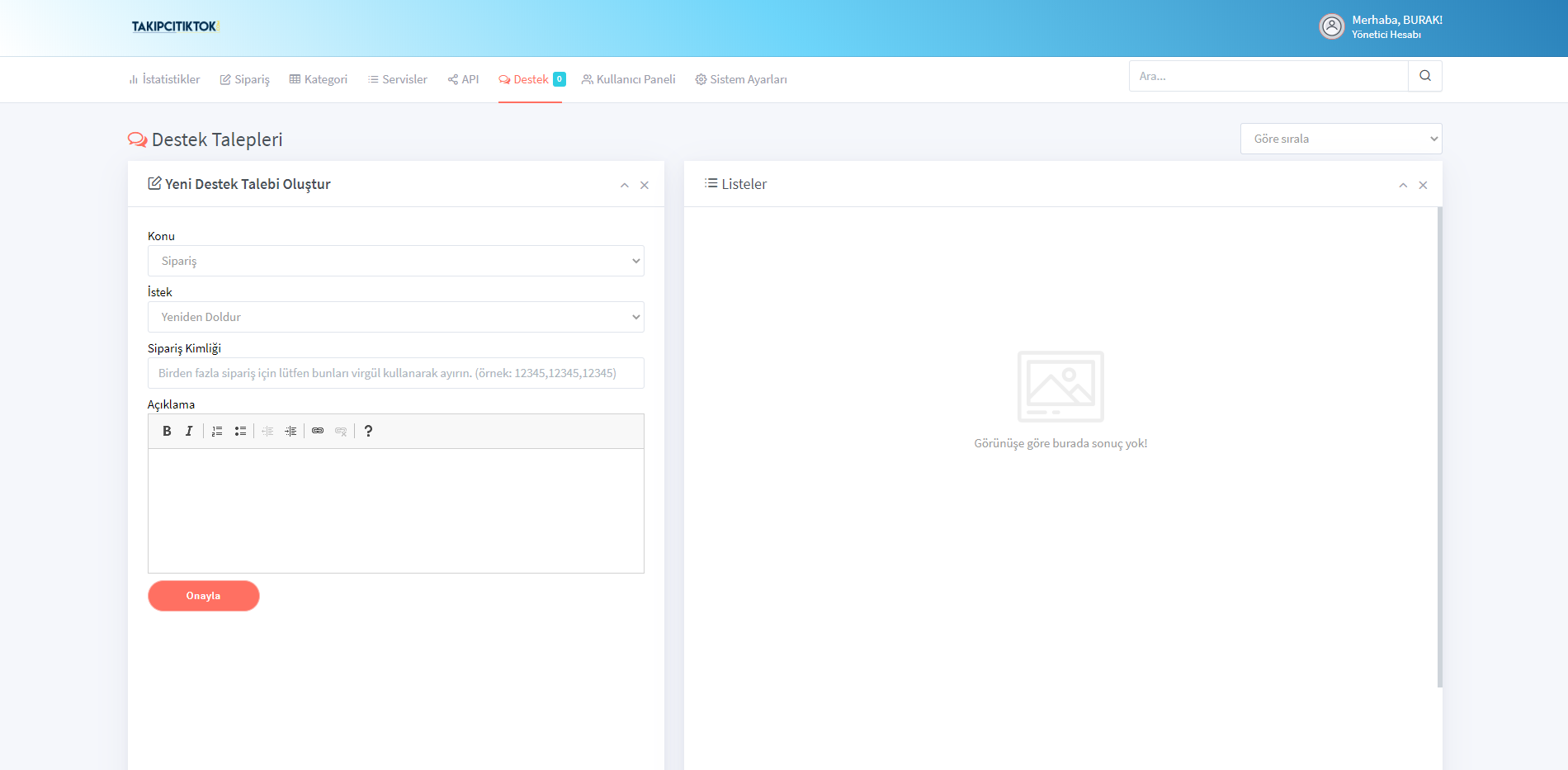Click the Merhaba, BURAK! account link

[x=1397, y=20]
